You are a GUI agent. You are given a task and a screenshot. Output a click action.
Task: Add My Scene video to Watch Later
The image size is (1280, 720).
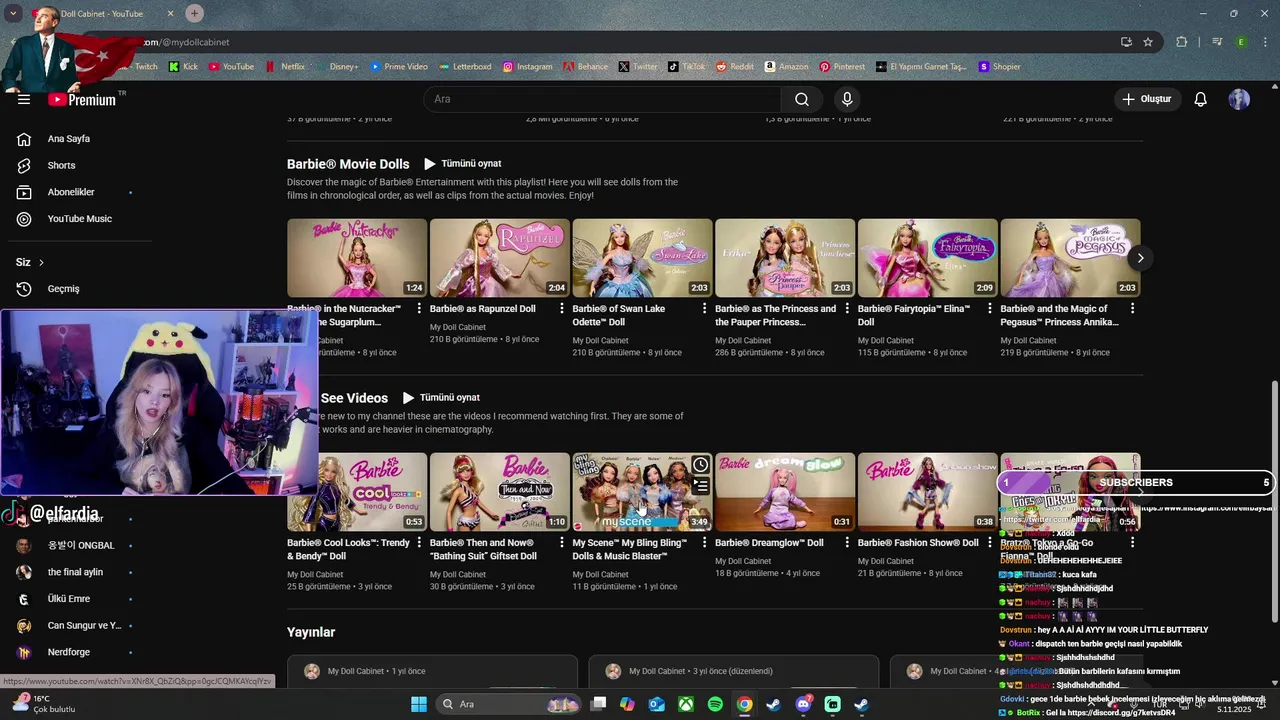point(700,465)
